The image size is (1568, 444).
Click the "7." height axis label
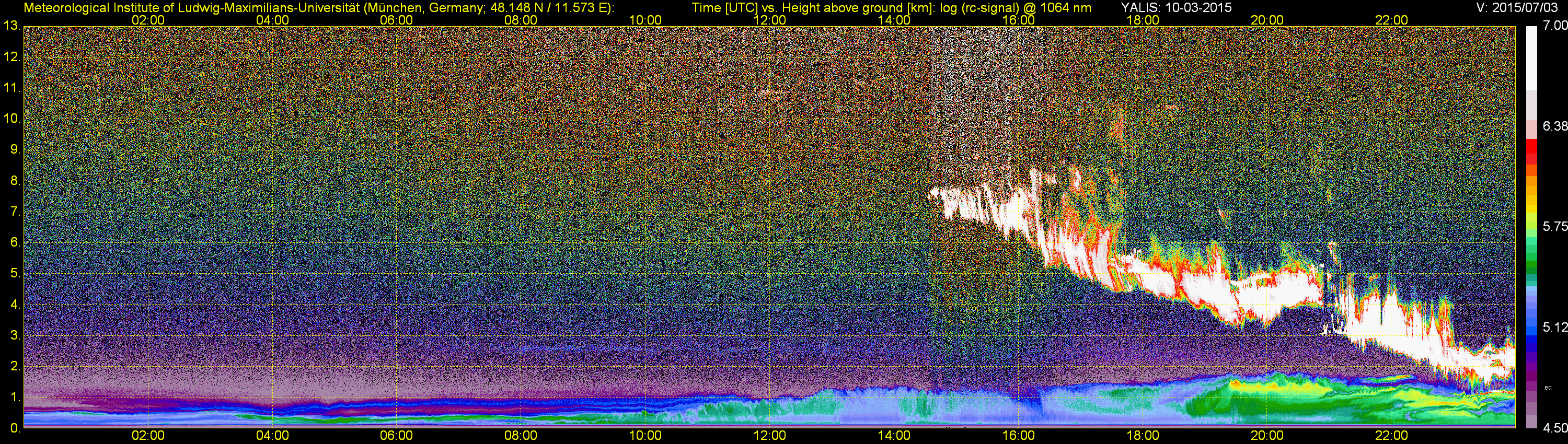(15, 212)
